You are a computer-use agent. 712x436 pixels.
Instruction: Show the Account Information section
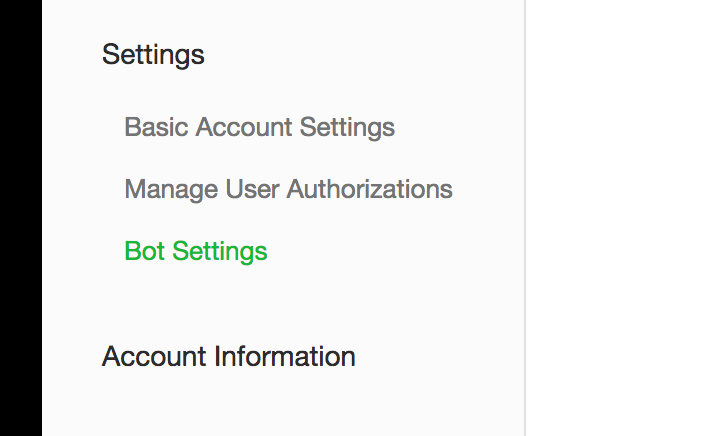(228, 356)
